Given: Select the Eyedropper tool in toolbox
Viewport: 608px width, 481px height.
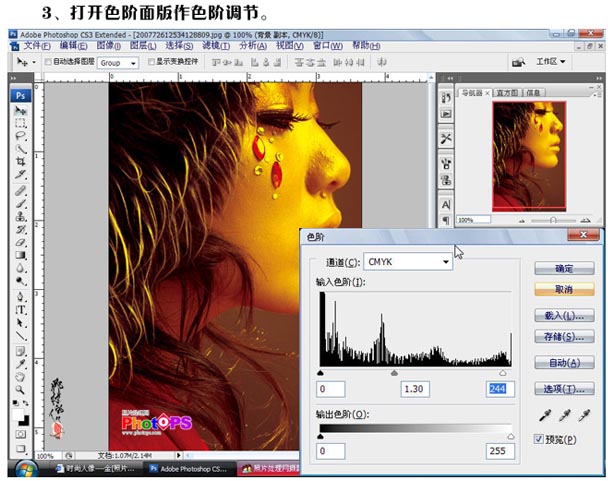Looking at the screenshot, I should [x=21, y=364].
